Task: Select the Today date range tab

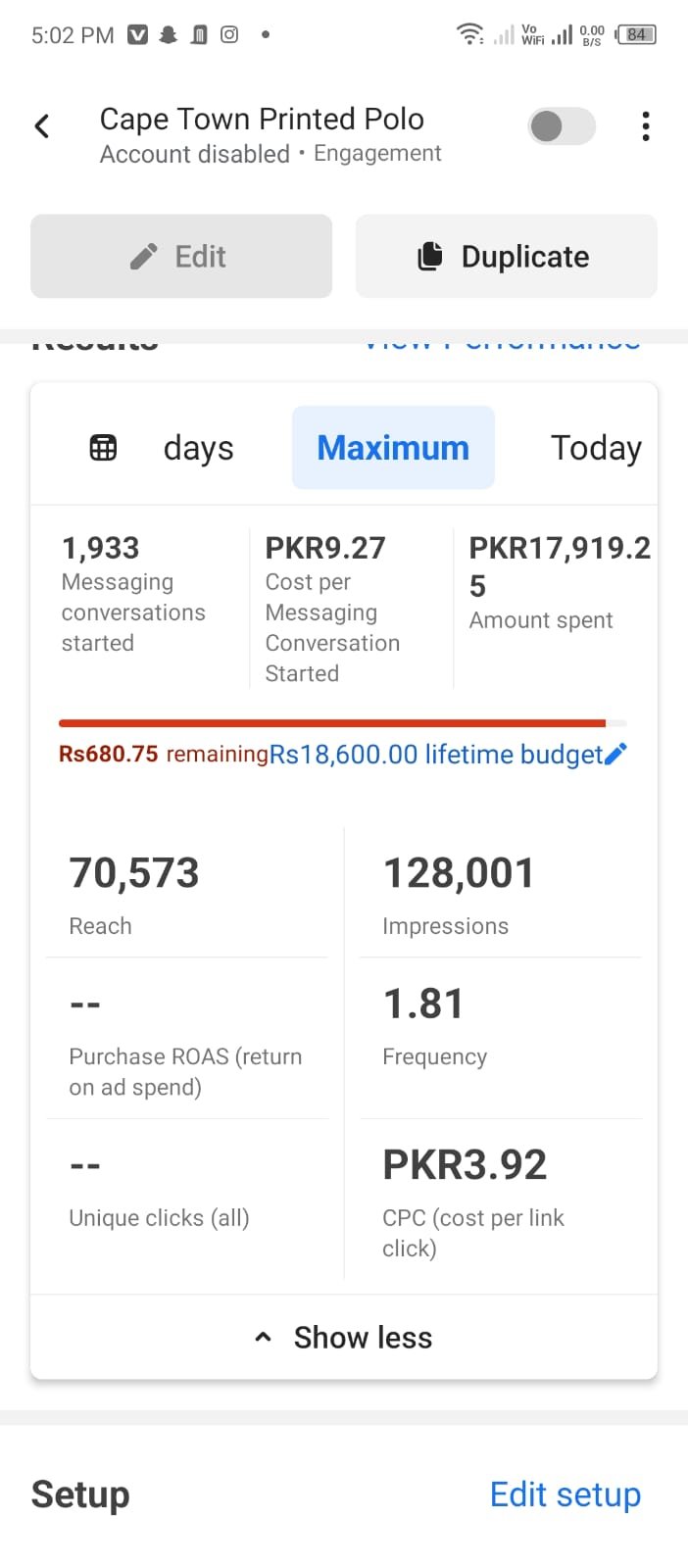Action: [x=596, y=448]
